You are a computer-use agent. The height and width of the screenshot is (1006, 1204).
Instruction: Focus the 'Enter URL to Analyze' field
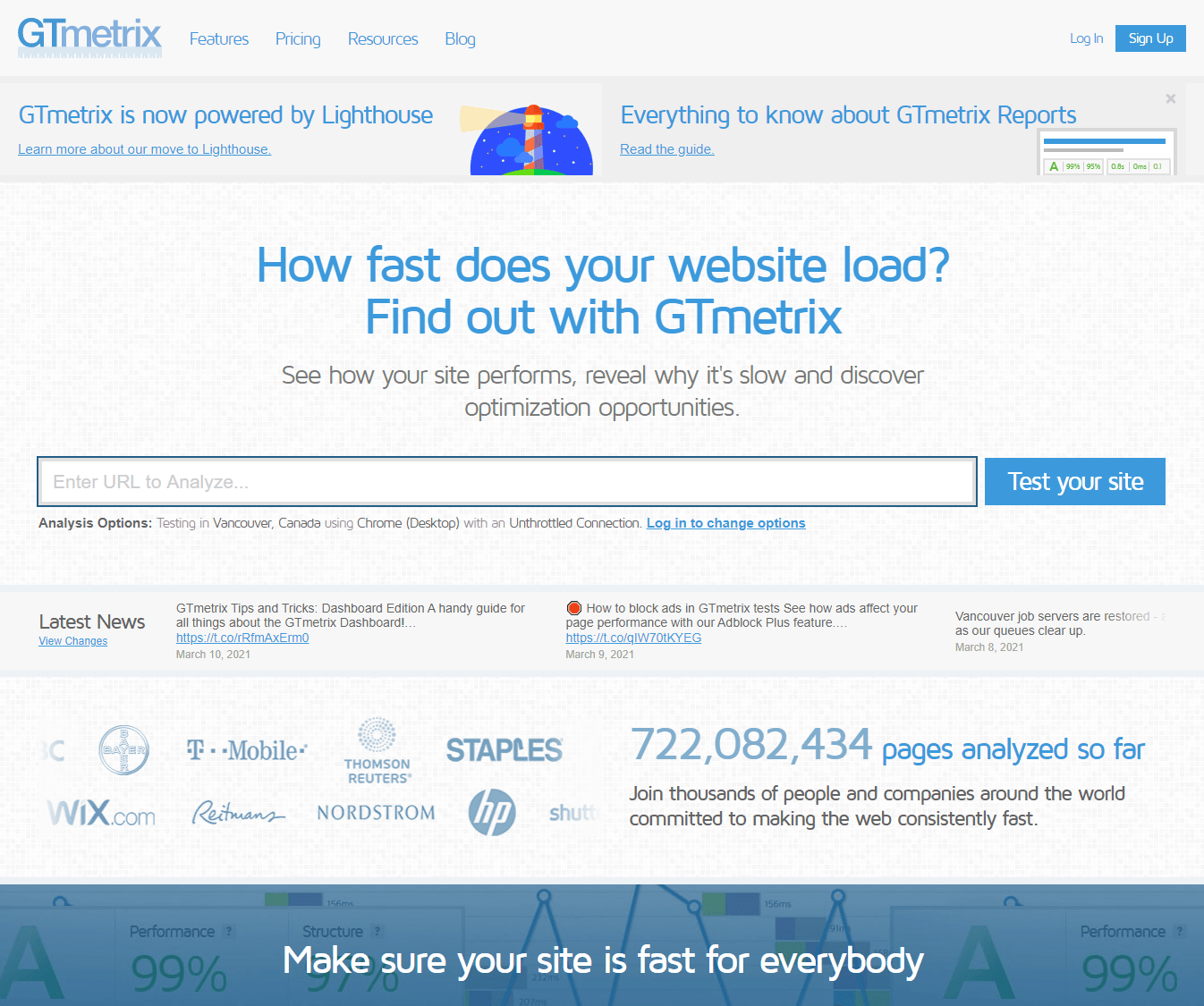[507, 482]
